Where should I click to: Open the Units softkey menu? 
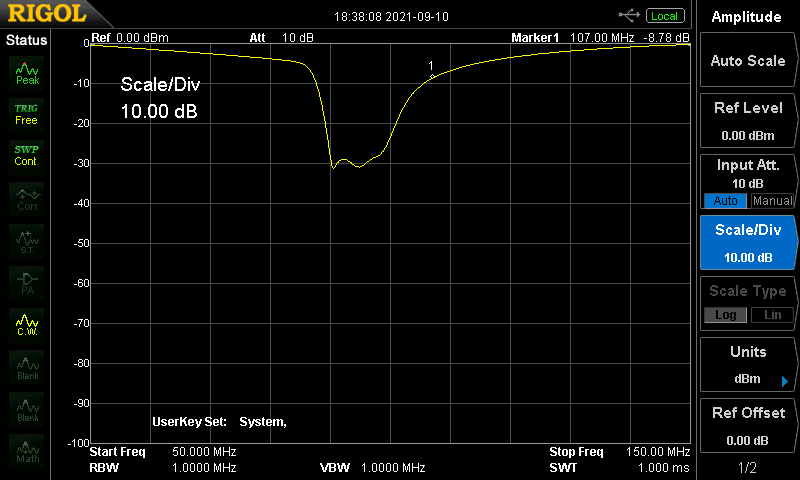748,365
